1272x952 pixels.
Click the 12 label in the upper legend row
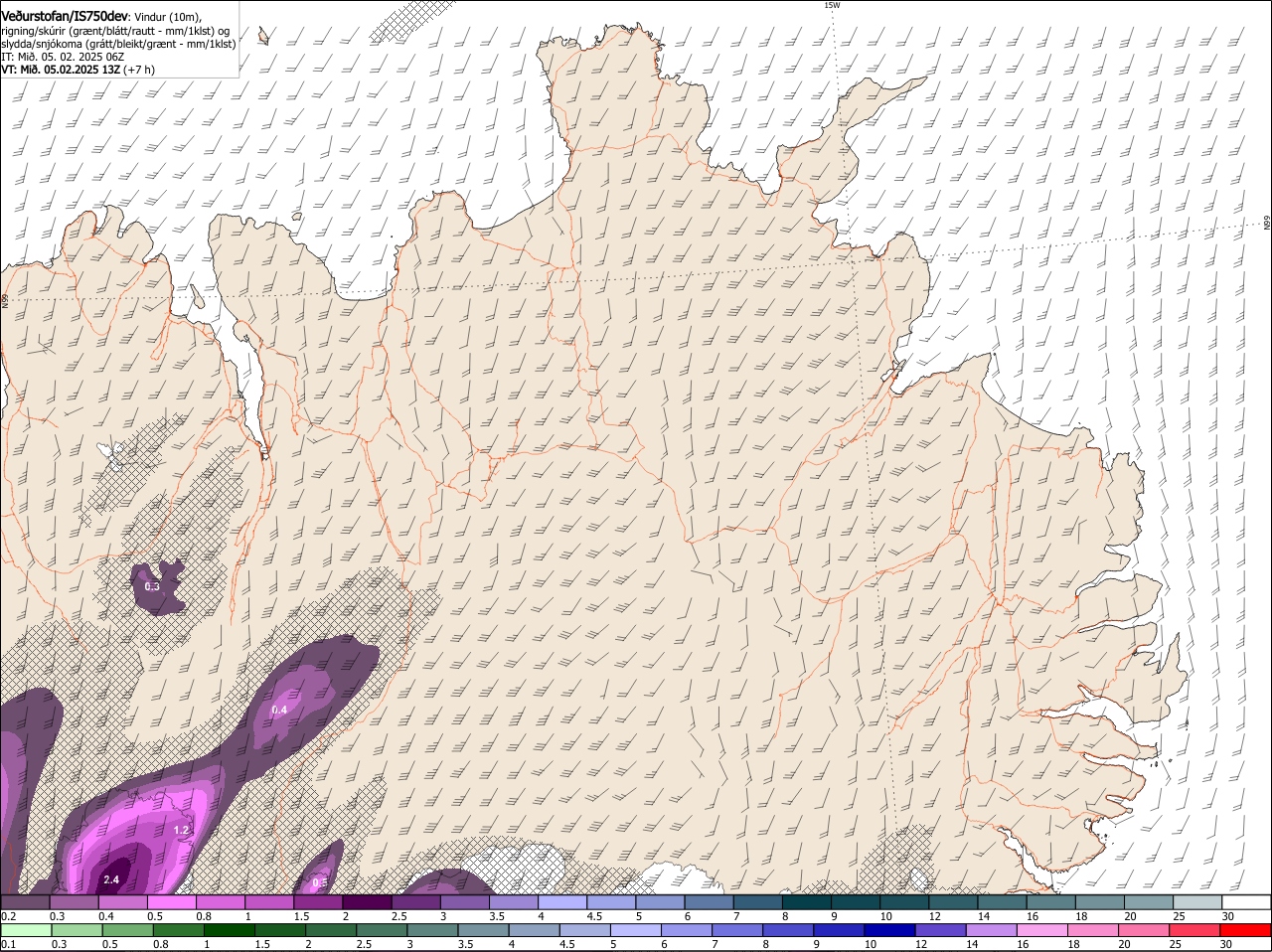pyautogui.click(x=933, y=915)
